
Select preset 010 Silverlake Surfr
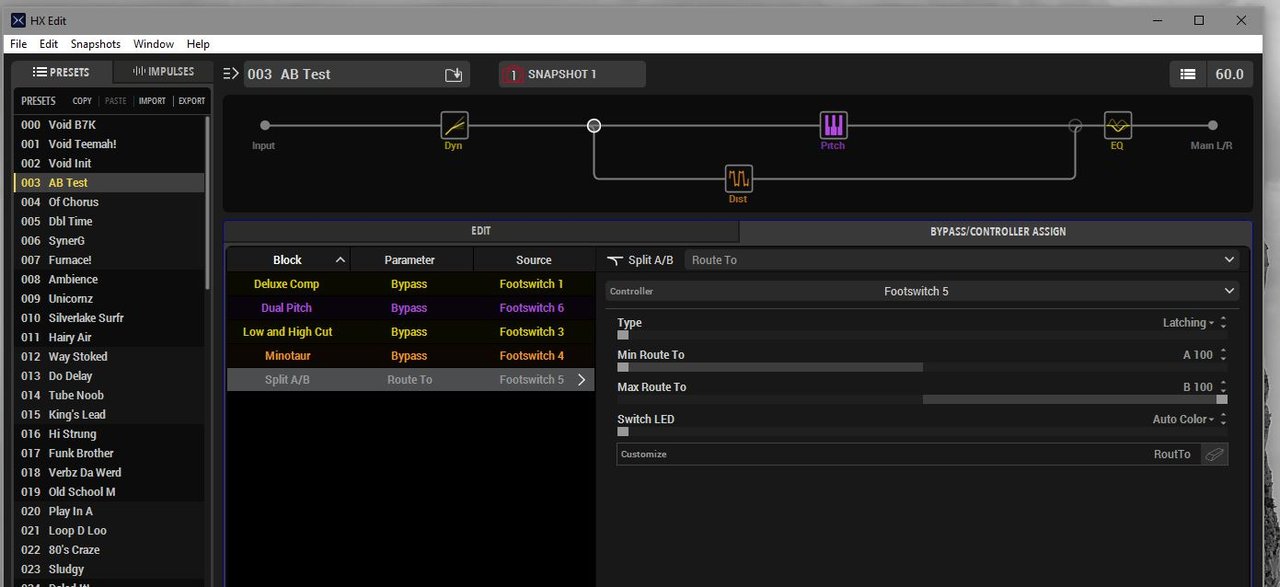pos(109,318)
